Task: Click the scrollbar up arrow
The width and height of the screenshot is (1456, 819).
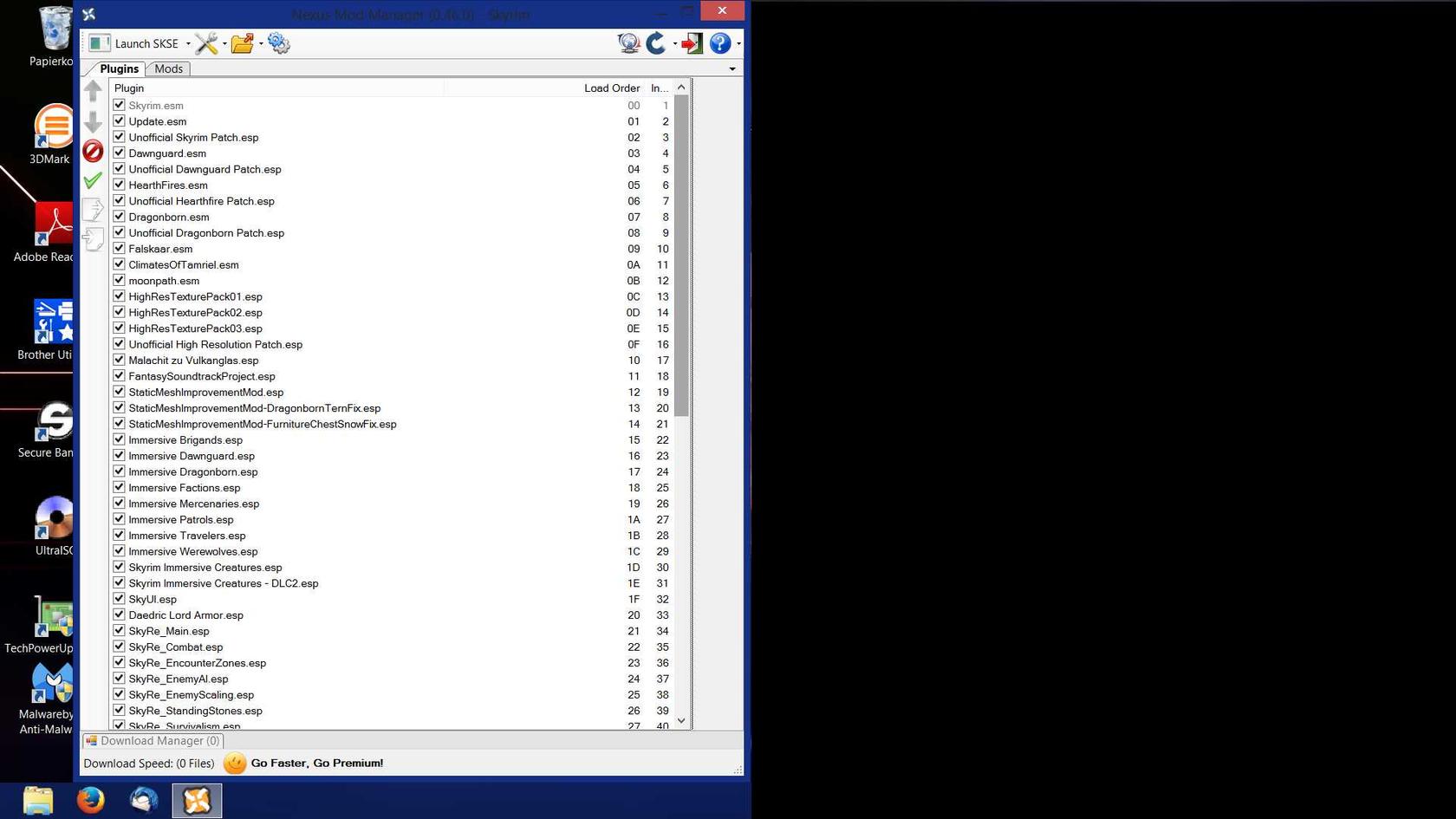Action: click(681, 87)
